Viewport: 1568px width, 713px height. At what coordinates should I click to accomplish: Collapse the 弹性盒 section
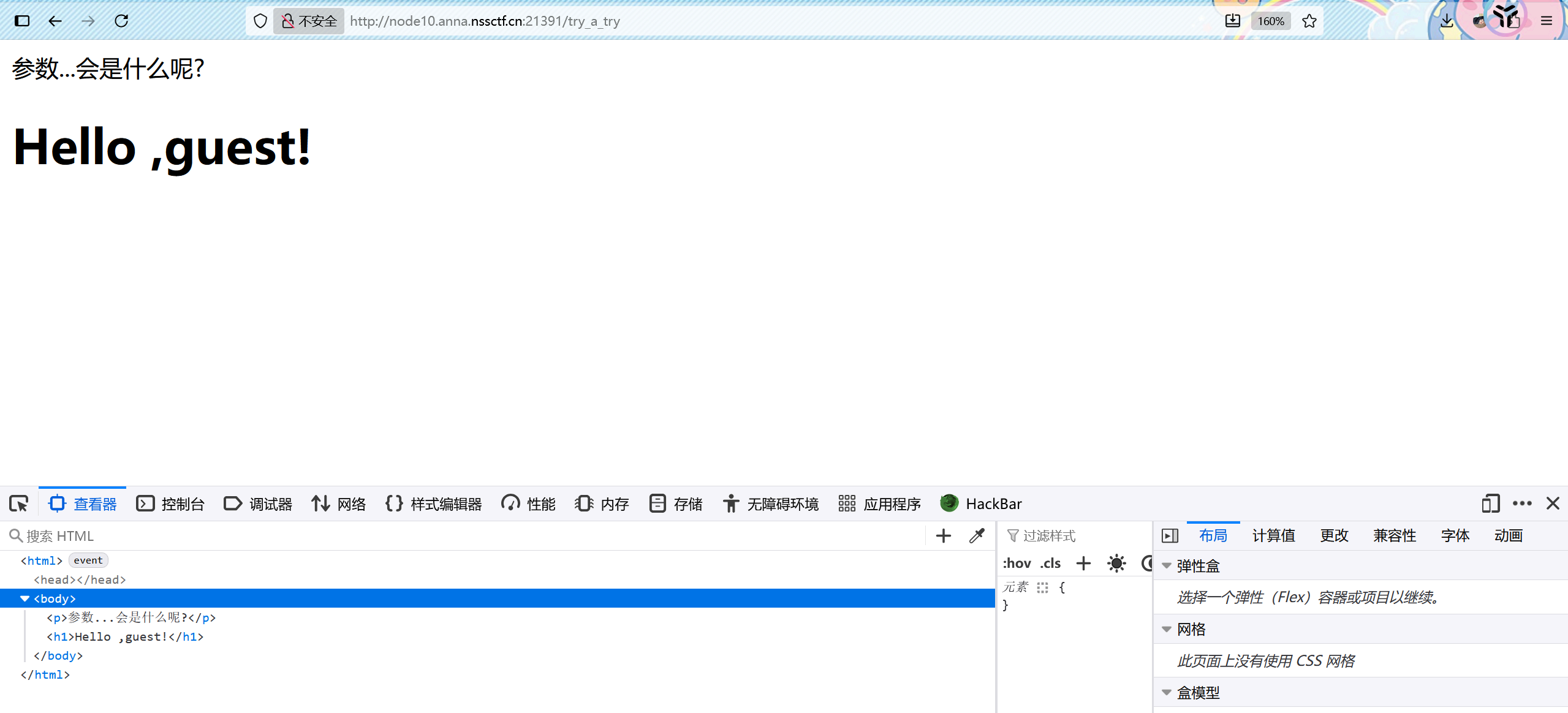tap(1167, 566)
